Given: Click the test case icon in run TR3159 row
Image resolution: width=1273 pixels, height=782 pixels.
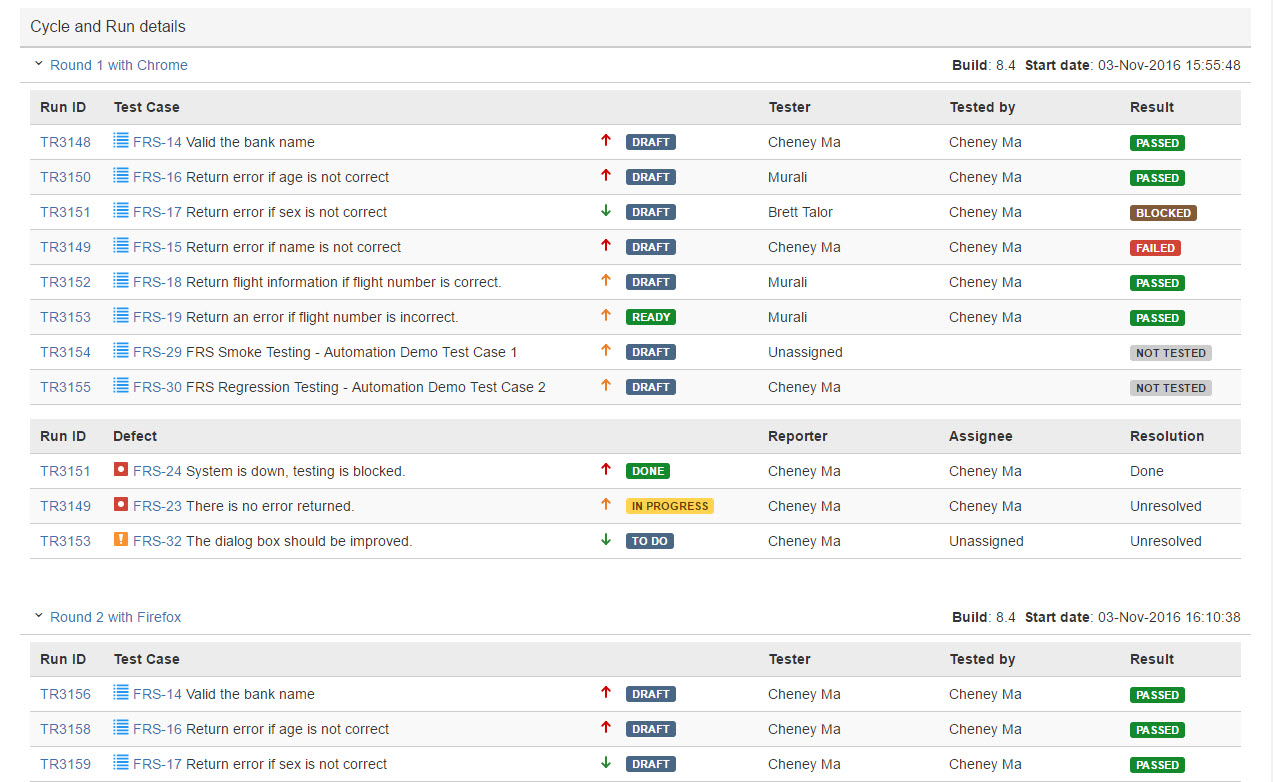Looking at the screenshot, I should click(121, 762).
